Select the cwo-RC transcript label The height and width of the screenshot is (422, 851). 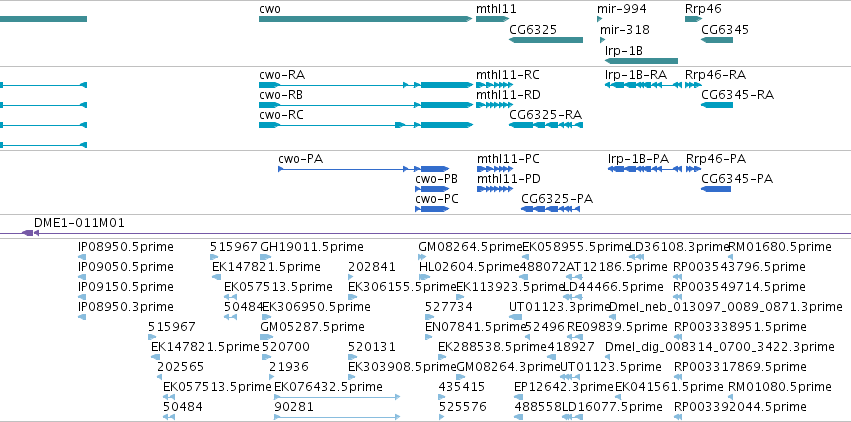(x=281, y=115)
